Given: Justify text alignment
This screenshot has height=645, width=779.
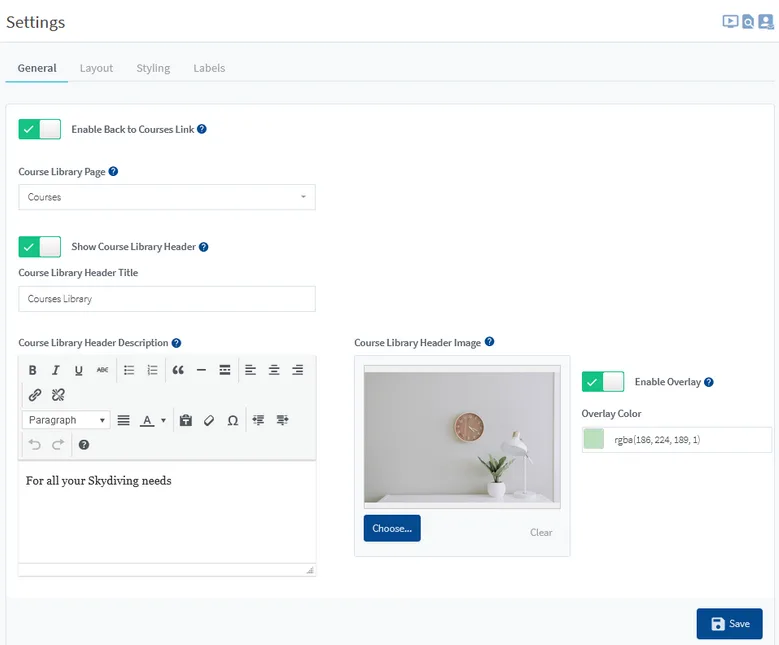Looking at the screenshot, I should [124, 420].
